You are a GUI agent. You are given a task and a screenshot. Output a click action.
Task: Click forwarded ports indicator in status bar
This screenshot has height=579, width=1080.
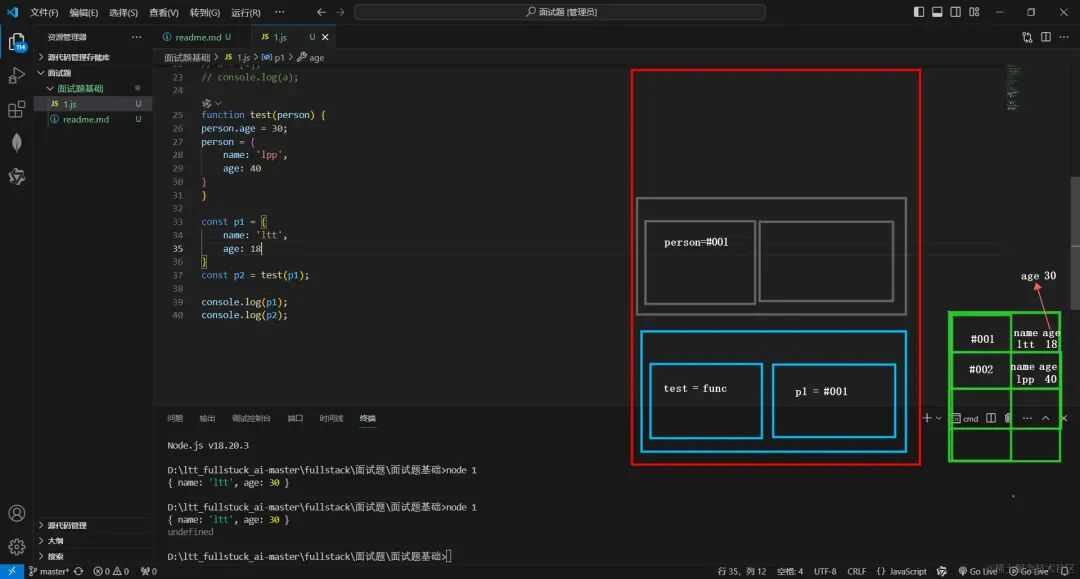point(149,571)
